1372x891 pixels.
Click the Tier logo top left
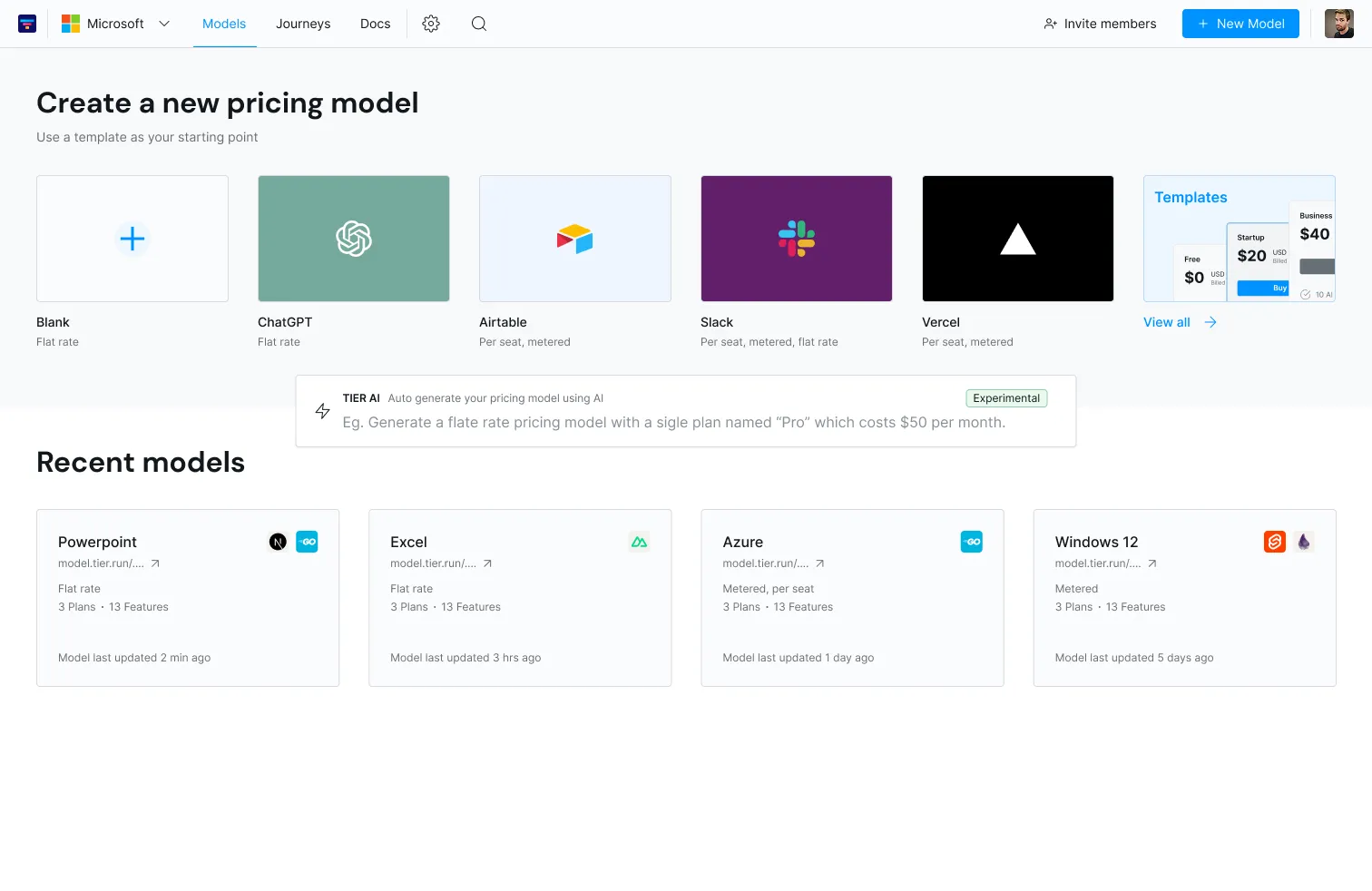tap(26, 23)
